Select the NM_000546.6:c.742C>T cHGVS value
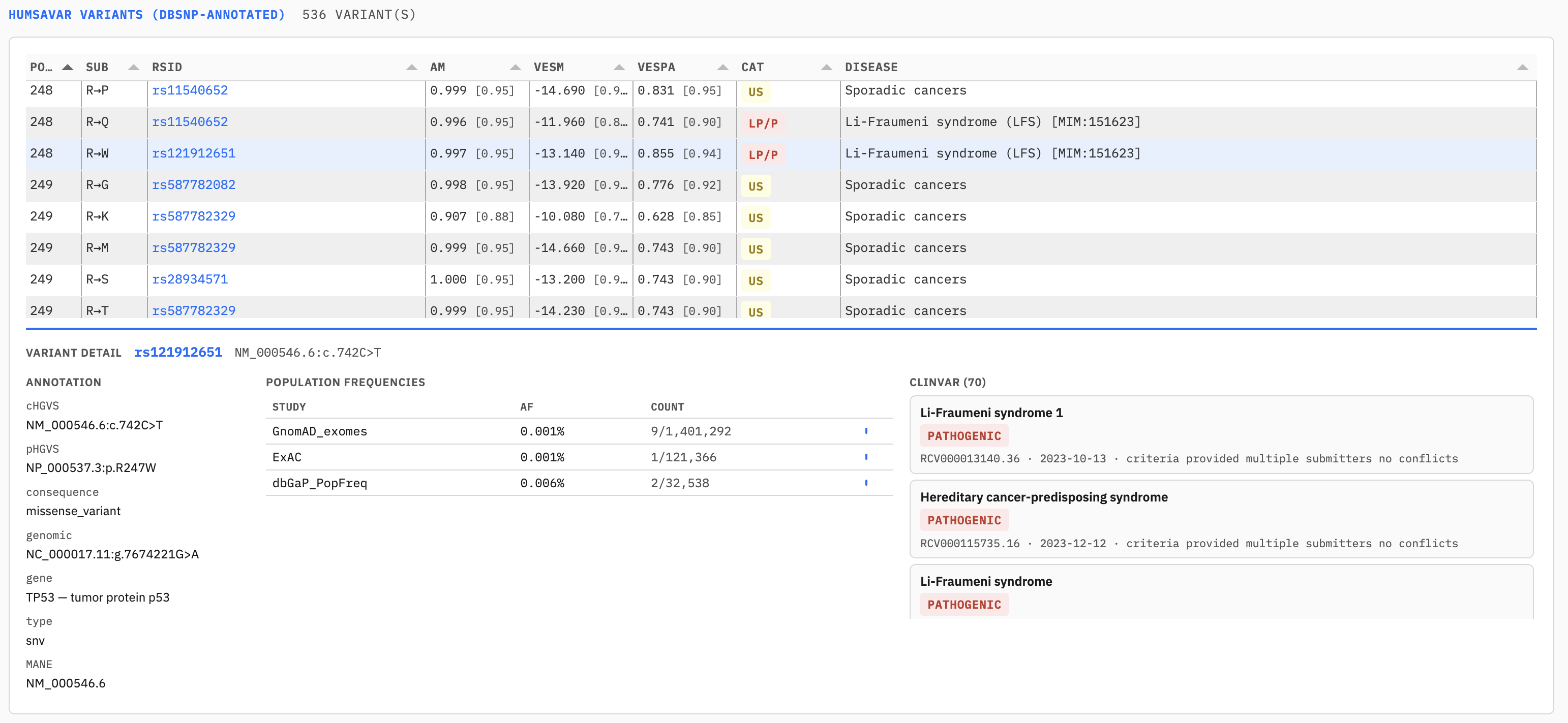 (x=95, y=425)
